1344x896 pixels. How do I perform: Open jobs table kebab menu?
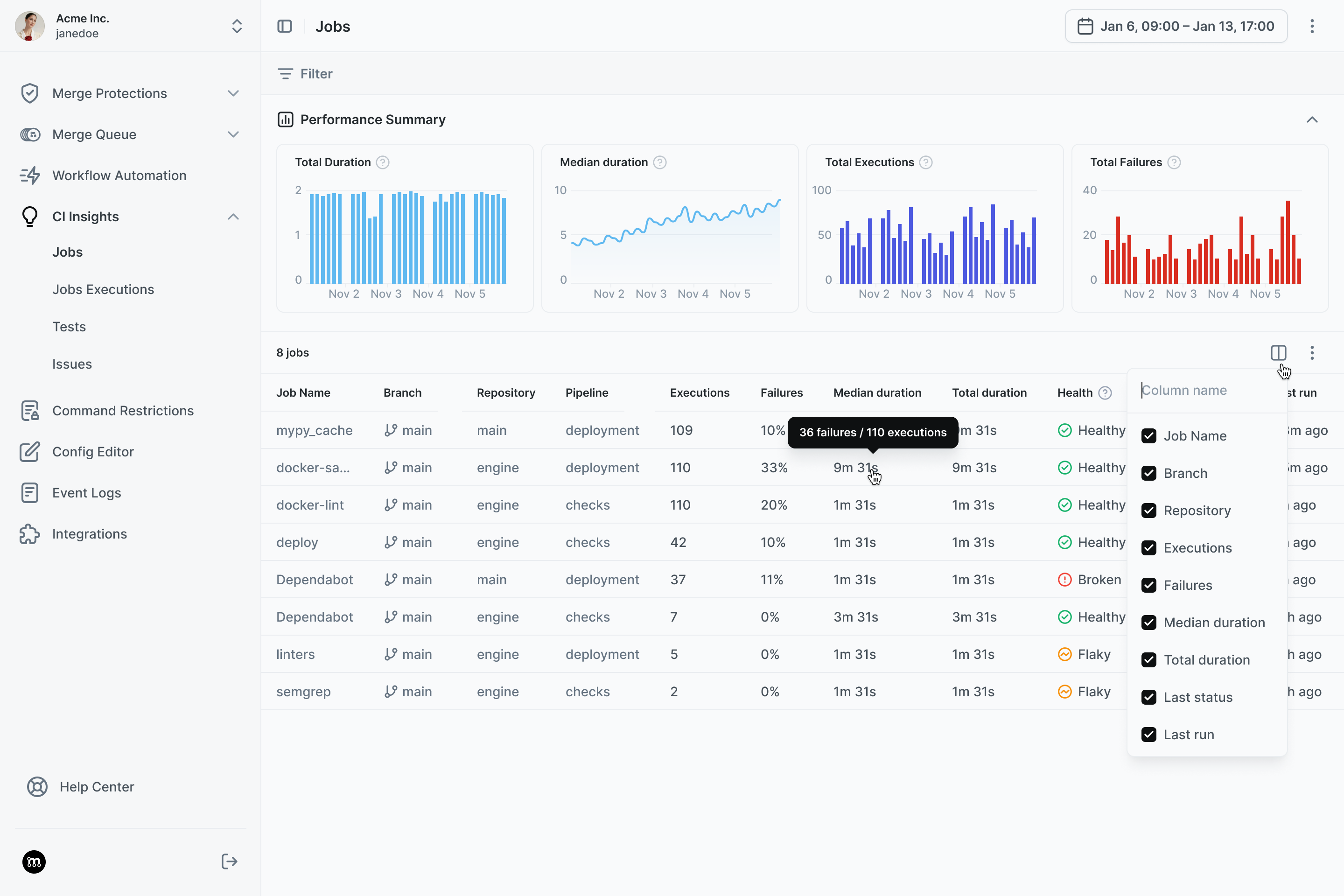pos(1312,353)
